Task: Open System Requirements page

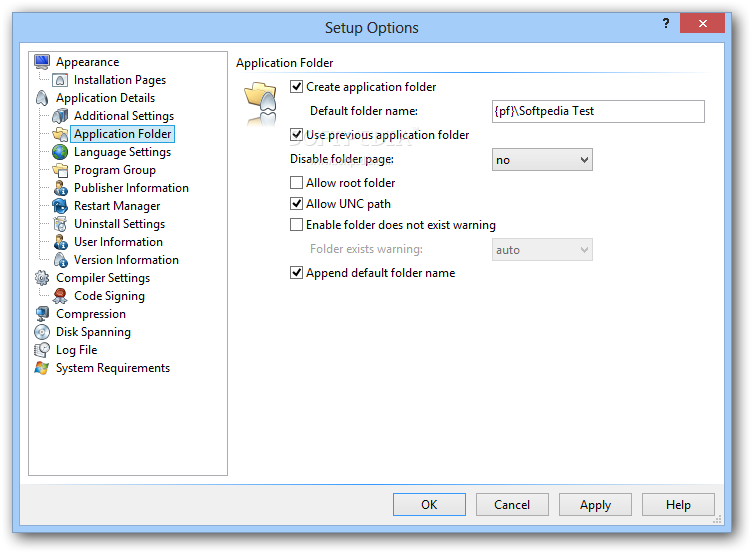Action: (113, 368)
